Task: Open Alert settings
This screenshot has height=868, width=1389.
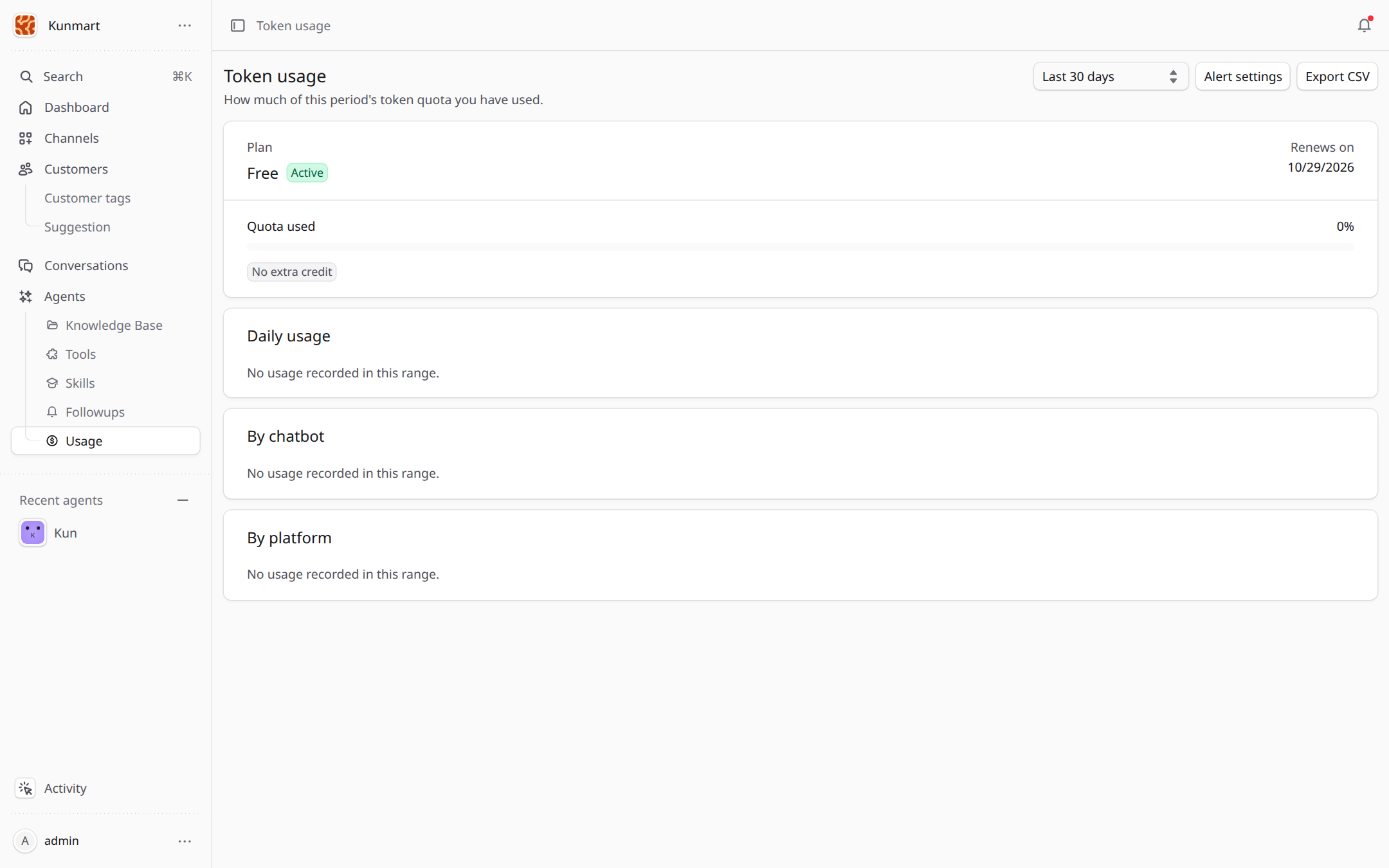Action: click(x=1242, y=77)
